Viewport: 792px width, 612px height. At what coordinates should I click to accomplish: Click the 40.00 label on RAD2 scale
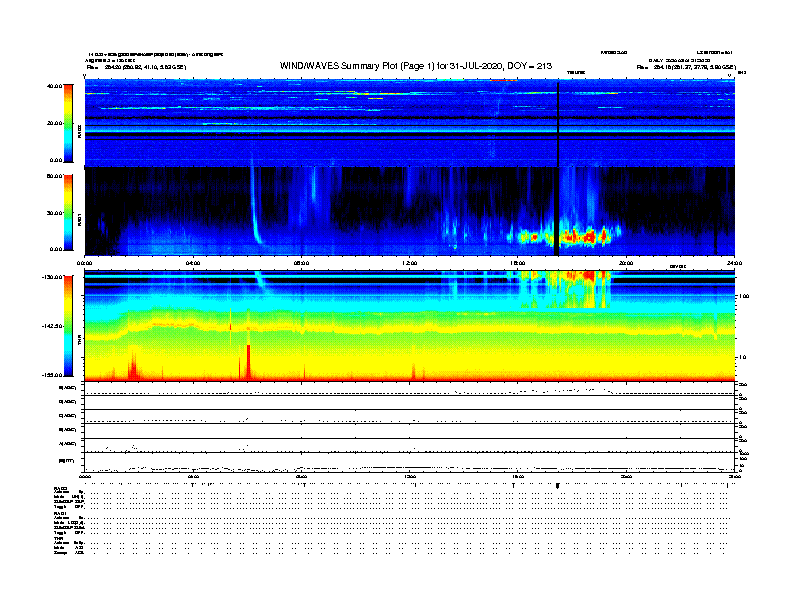pos(54,86)
